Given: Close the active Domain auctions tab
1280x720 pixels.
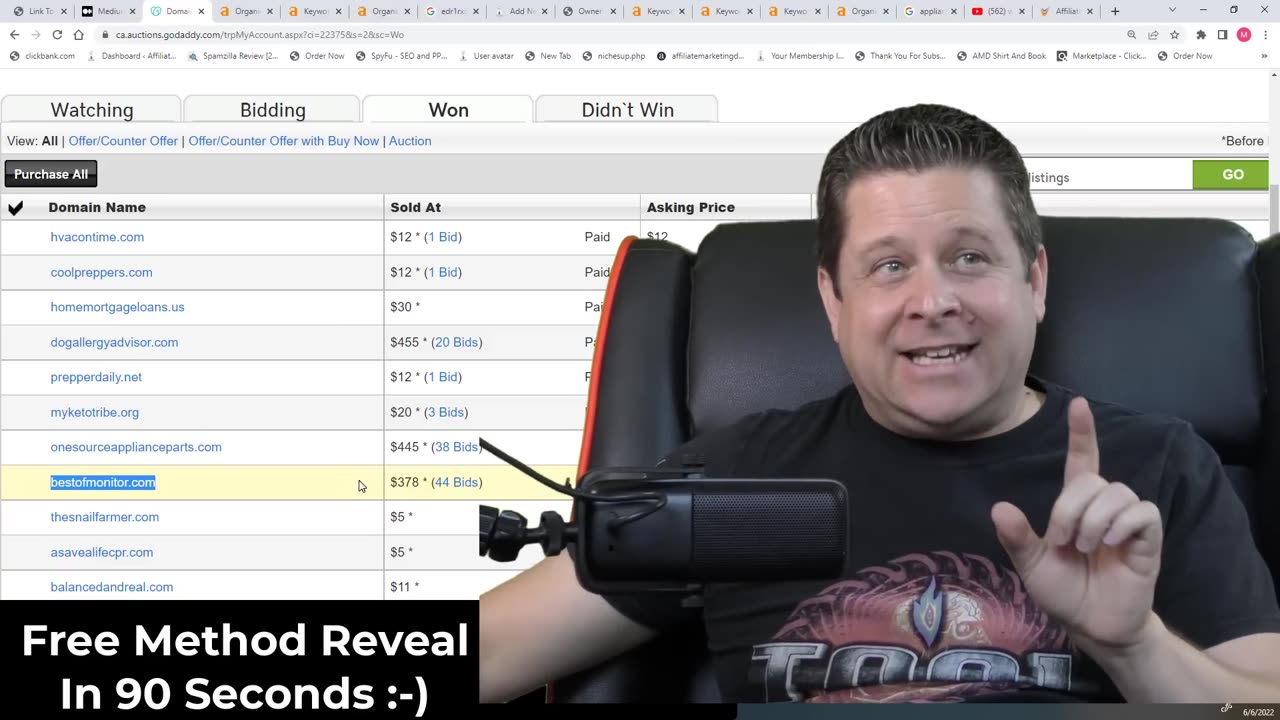Looking at the screenshot, I should click(x=201, y=12).
